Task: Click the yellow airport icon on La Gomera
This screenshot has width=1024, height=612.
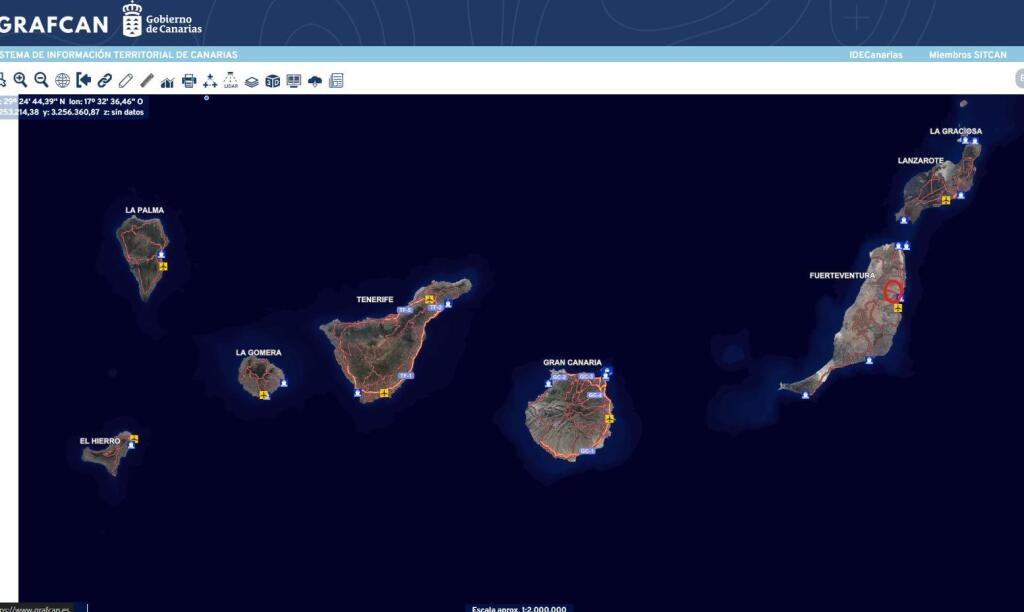Action: pos(264,395)
